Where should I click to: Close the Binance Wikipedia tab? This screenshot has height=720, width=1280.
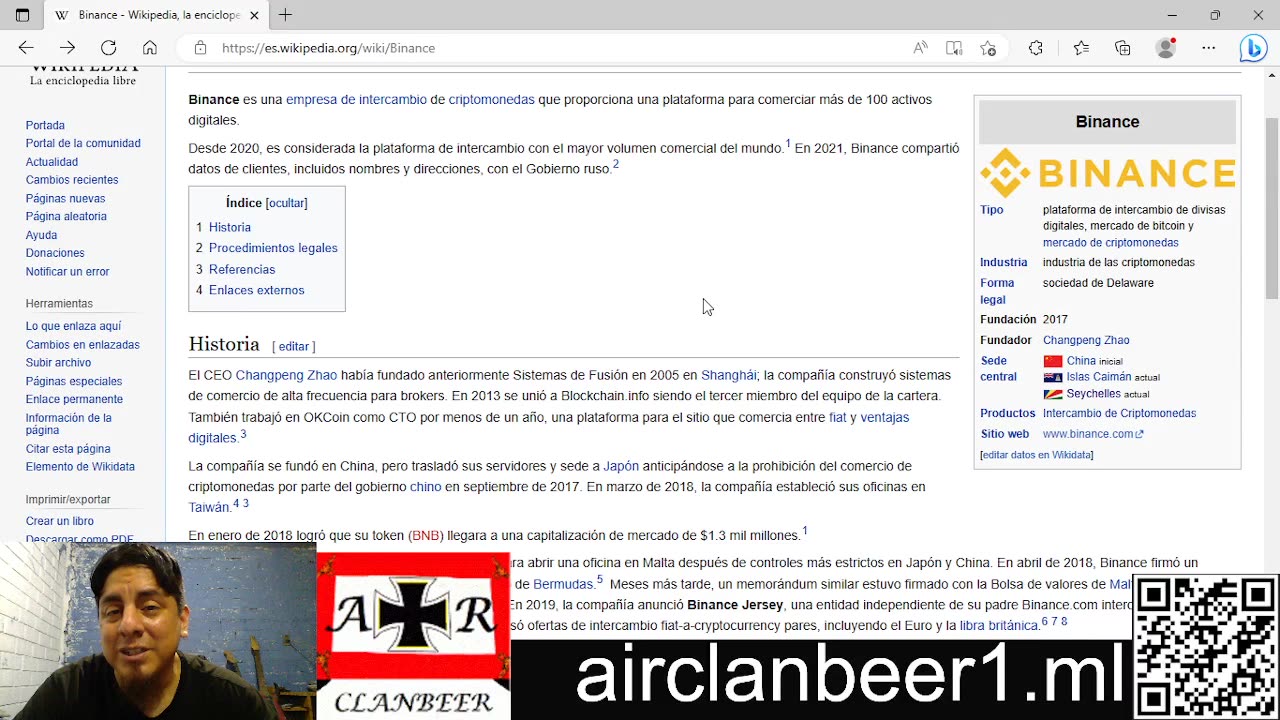click(254, 15)
